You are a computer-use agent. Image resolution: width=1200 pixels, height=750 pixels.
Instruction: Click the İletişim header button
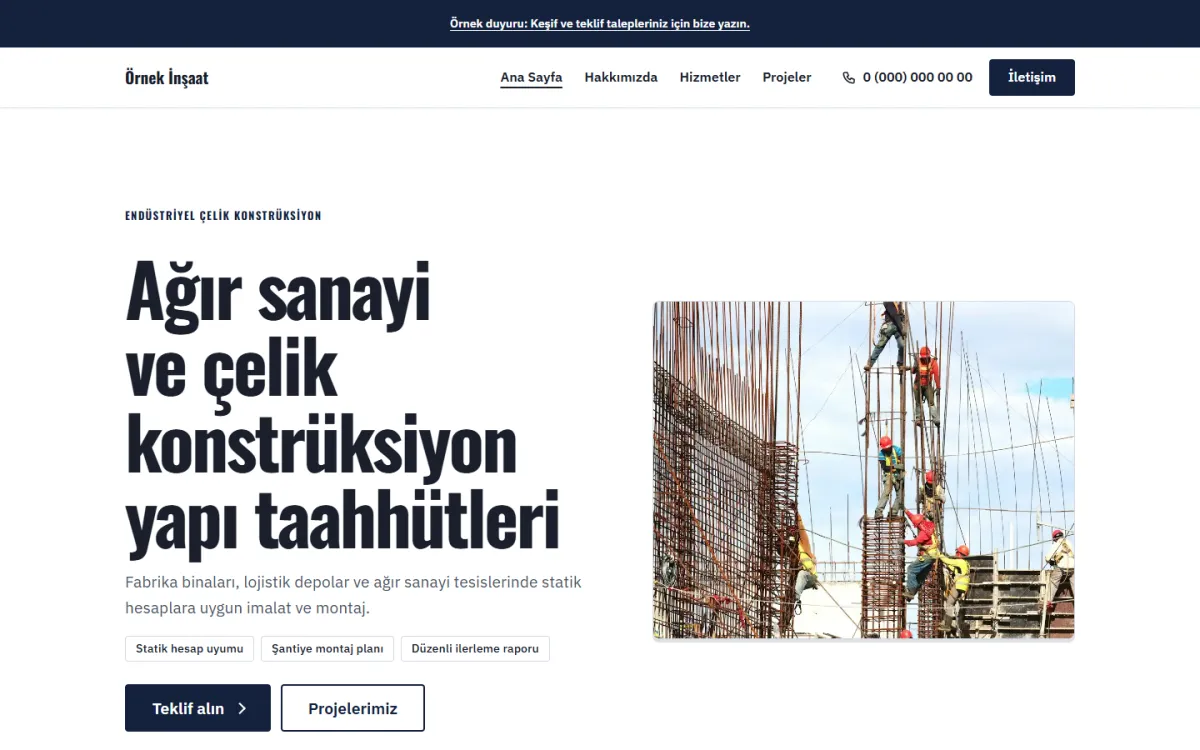click(1032, 78)
